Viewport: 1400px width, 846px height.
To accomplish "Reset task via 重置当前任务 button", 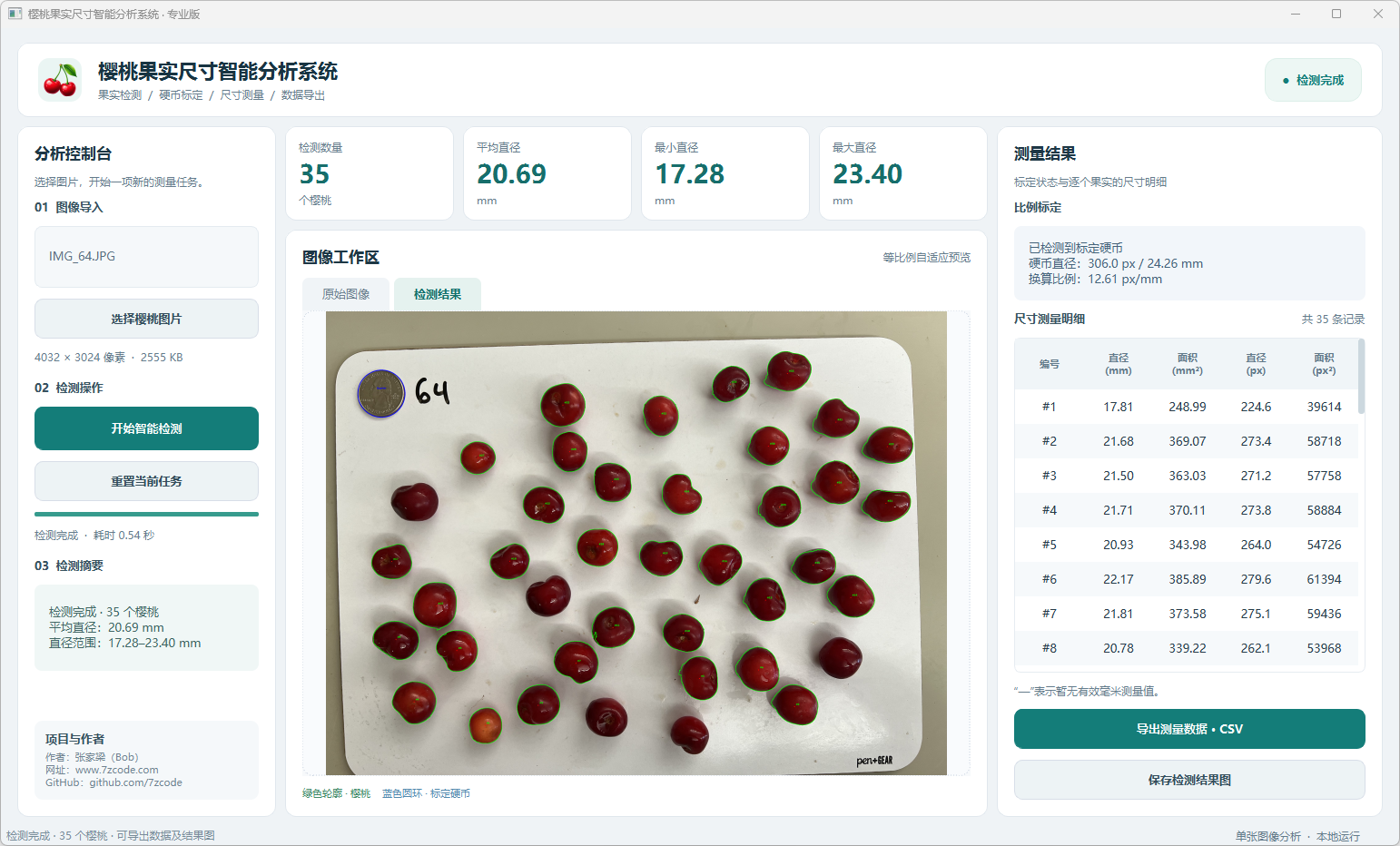I will (146, 481).
